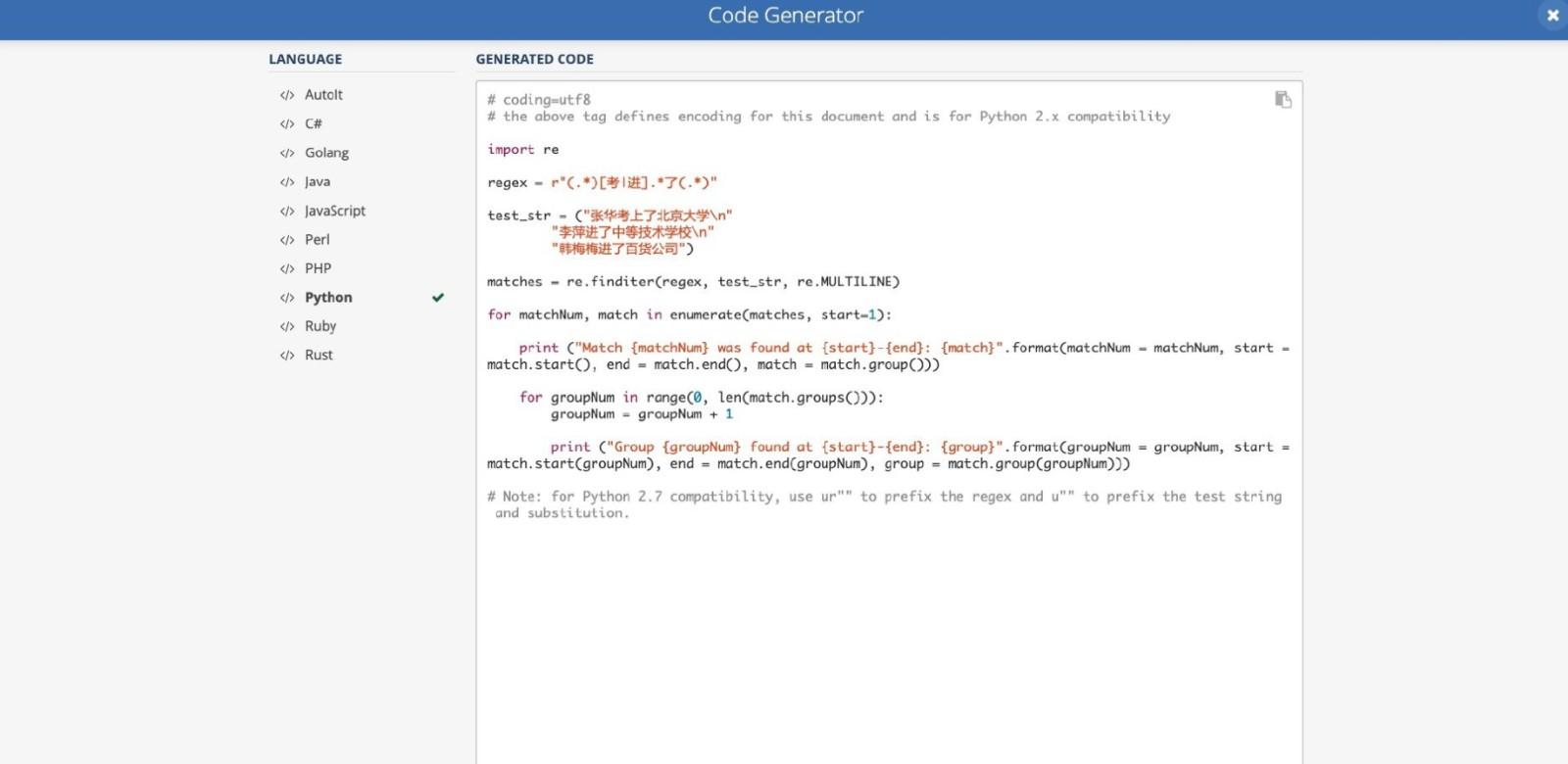Image resolution: width=1568 pixels, height=764 pixels.
Task: Click the 'LANGUAGE' heading
Action: click(x=306, y=60)
